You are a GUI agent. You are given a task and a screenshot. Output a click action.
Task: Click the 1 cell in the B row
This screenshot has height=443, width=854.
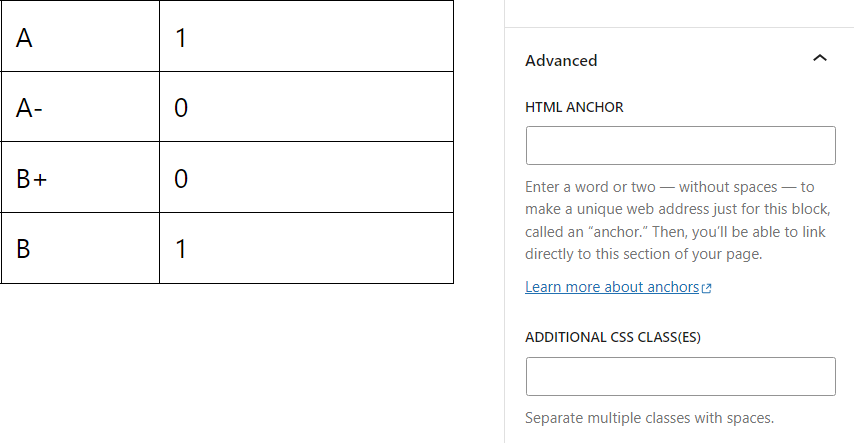point(306,248)
